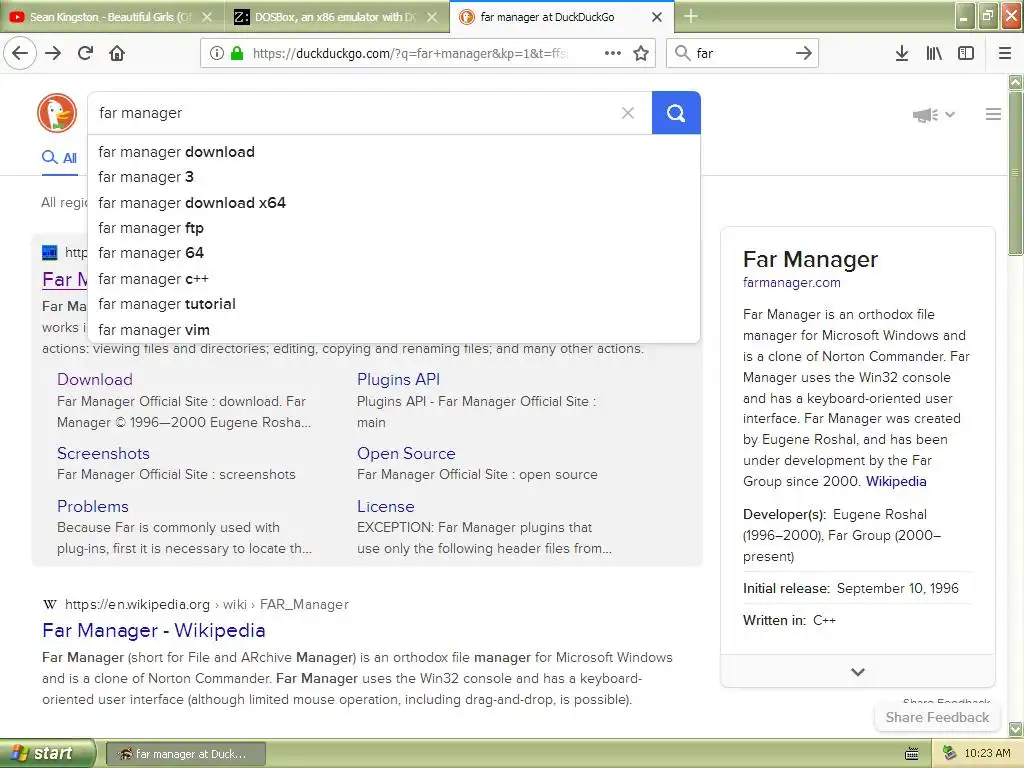
Task: Bookmark this page with the star
Action: [641, 53]
